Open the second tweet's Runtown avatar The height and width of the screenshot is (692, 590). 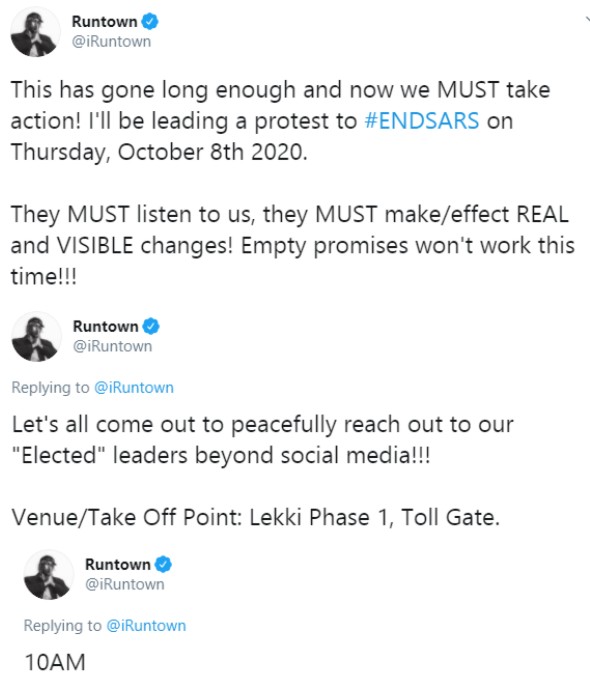click(36, 337)
